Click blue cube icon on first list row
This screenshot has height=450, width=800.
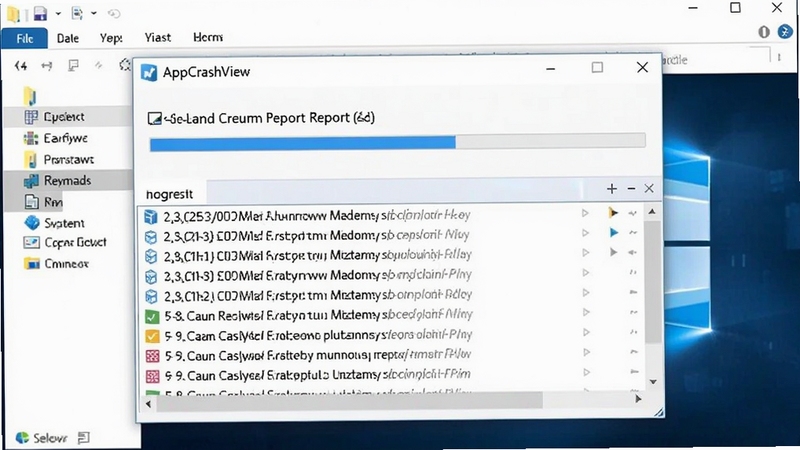point(151,217)
